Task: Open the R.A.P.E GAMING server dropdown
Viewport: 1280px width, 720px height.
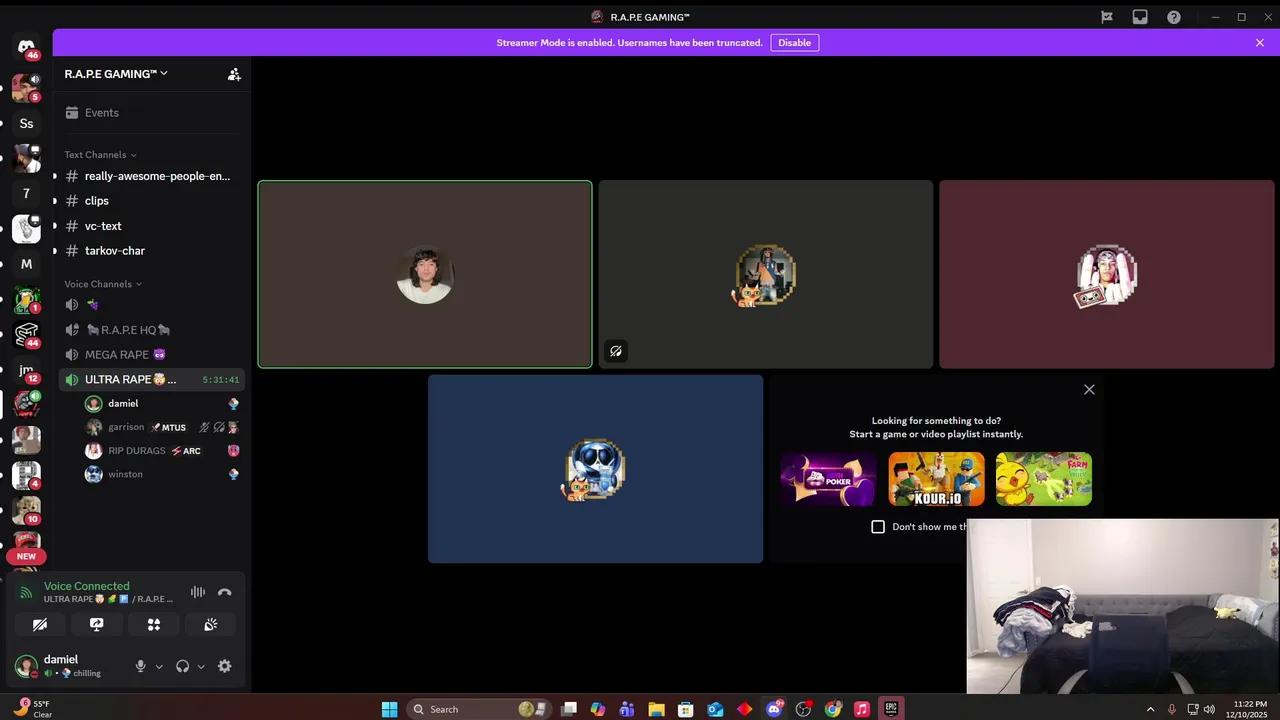Action: pos(115,73)
